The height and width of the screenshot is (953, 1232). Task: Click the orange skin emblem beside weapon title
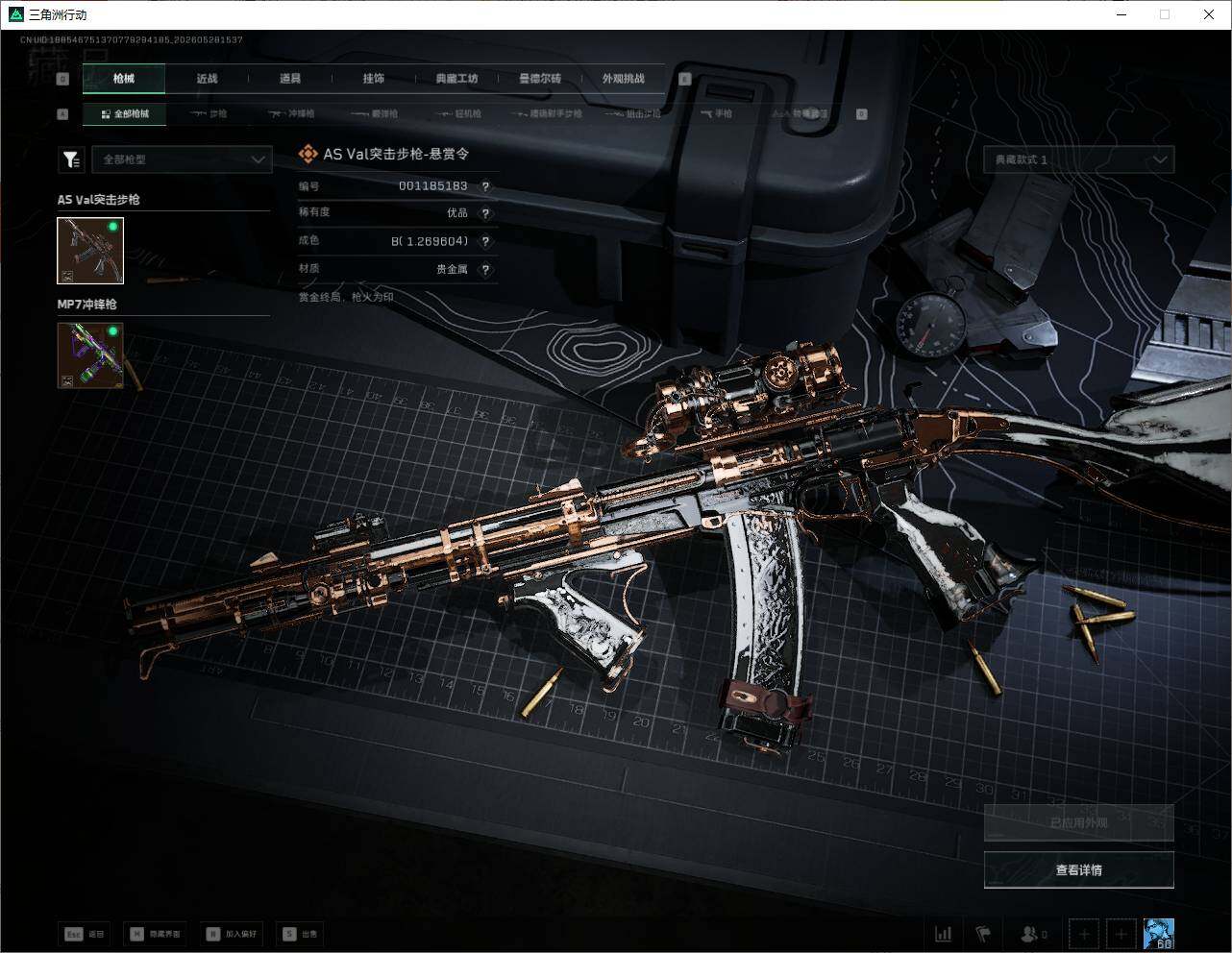tap(308, 154)
